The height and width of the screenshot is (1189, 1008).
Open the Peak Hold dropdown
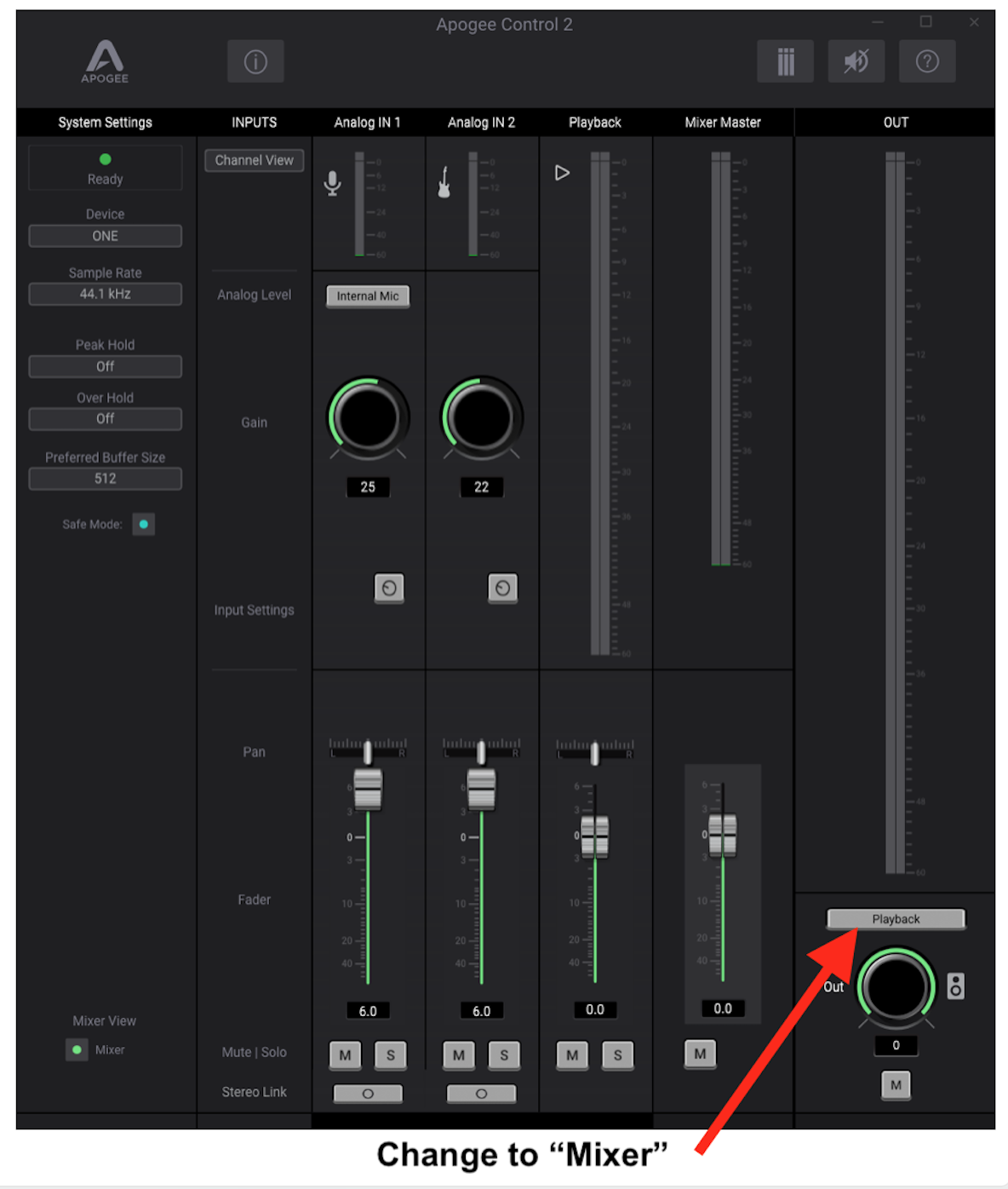[x=105, y=366]
